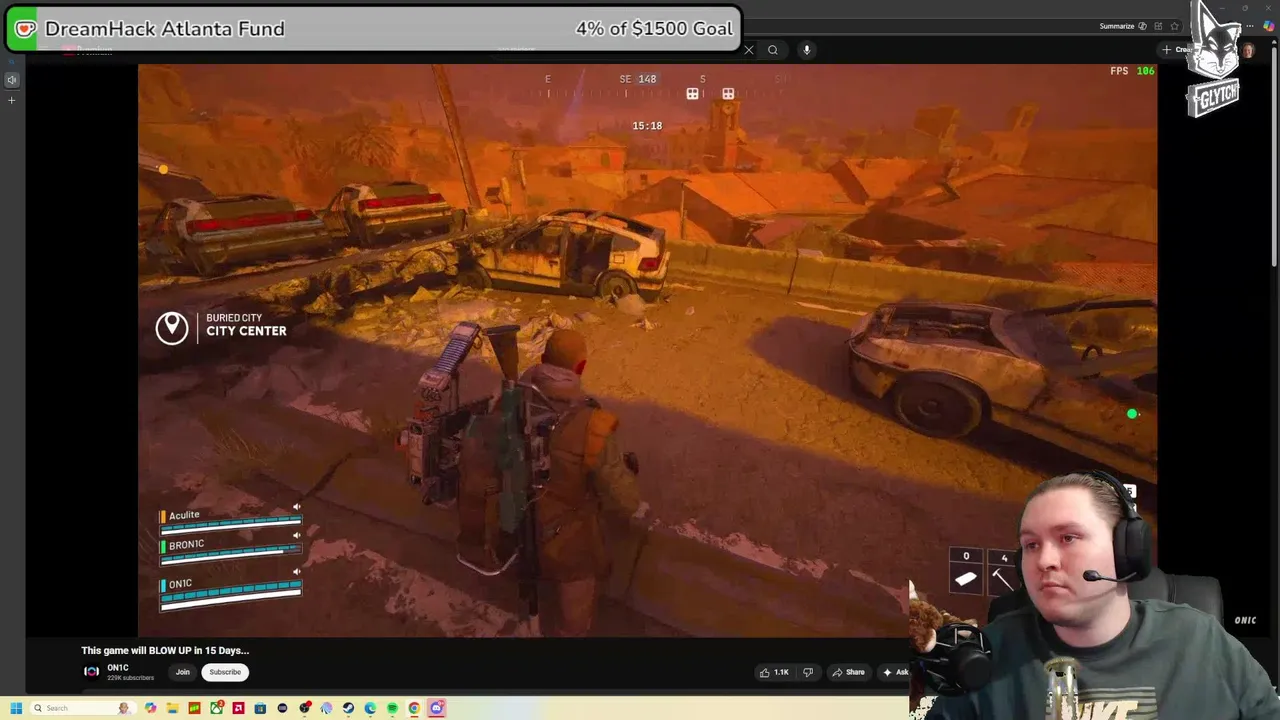Screen dimensions: 1280x720
Task: Open Steam from the taskbar
Action: tap(348, 708)
